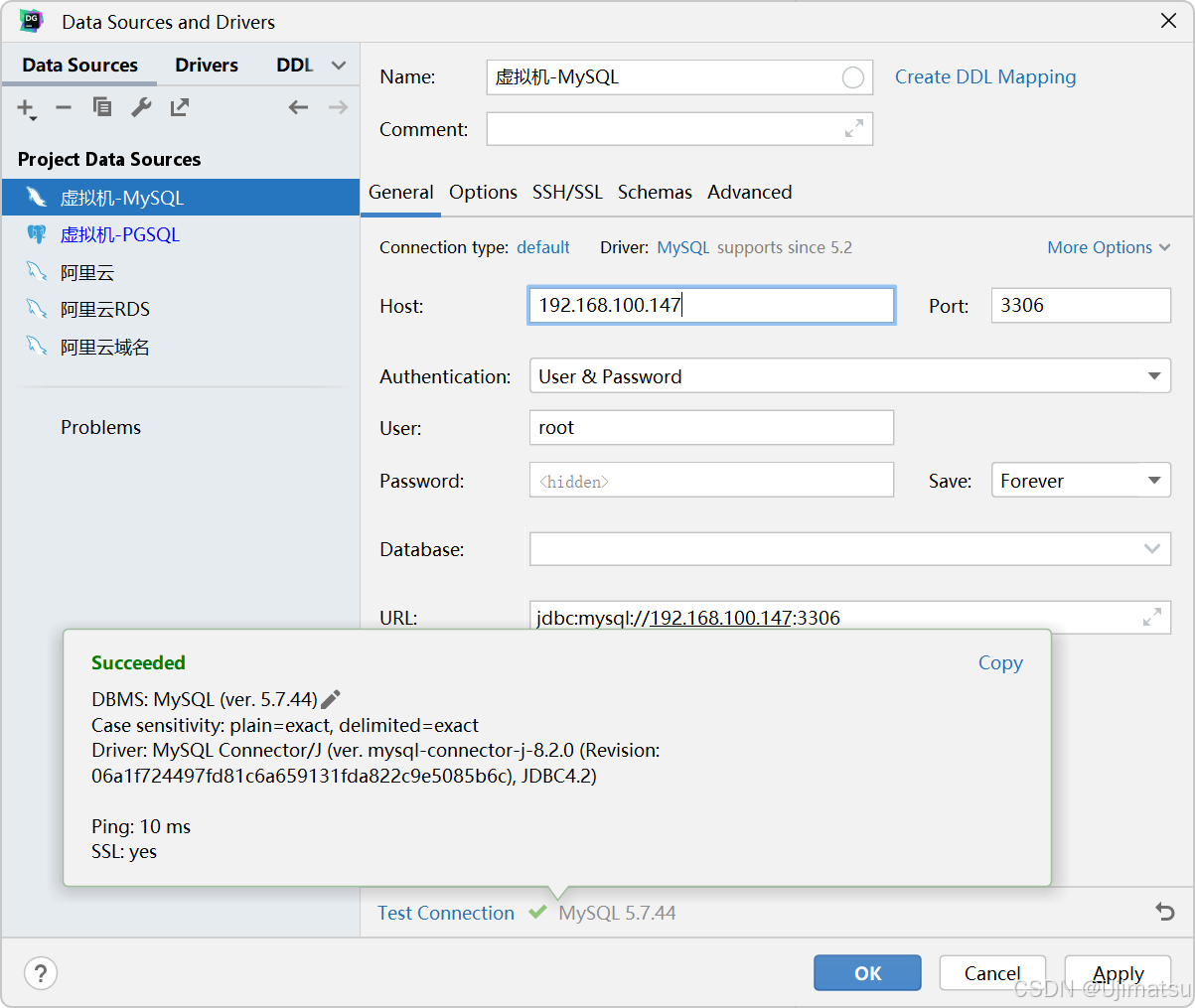Expand the URL field with the arrows icon

point(1152,618)
